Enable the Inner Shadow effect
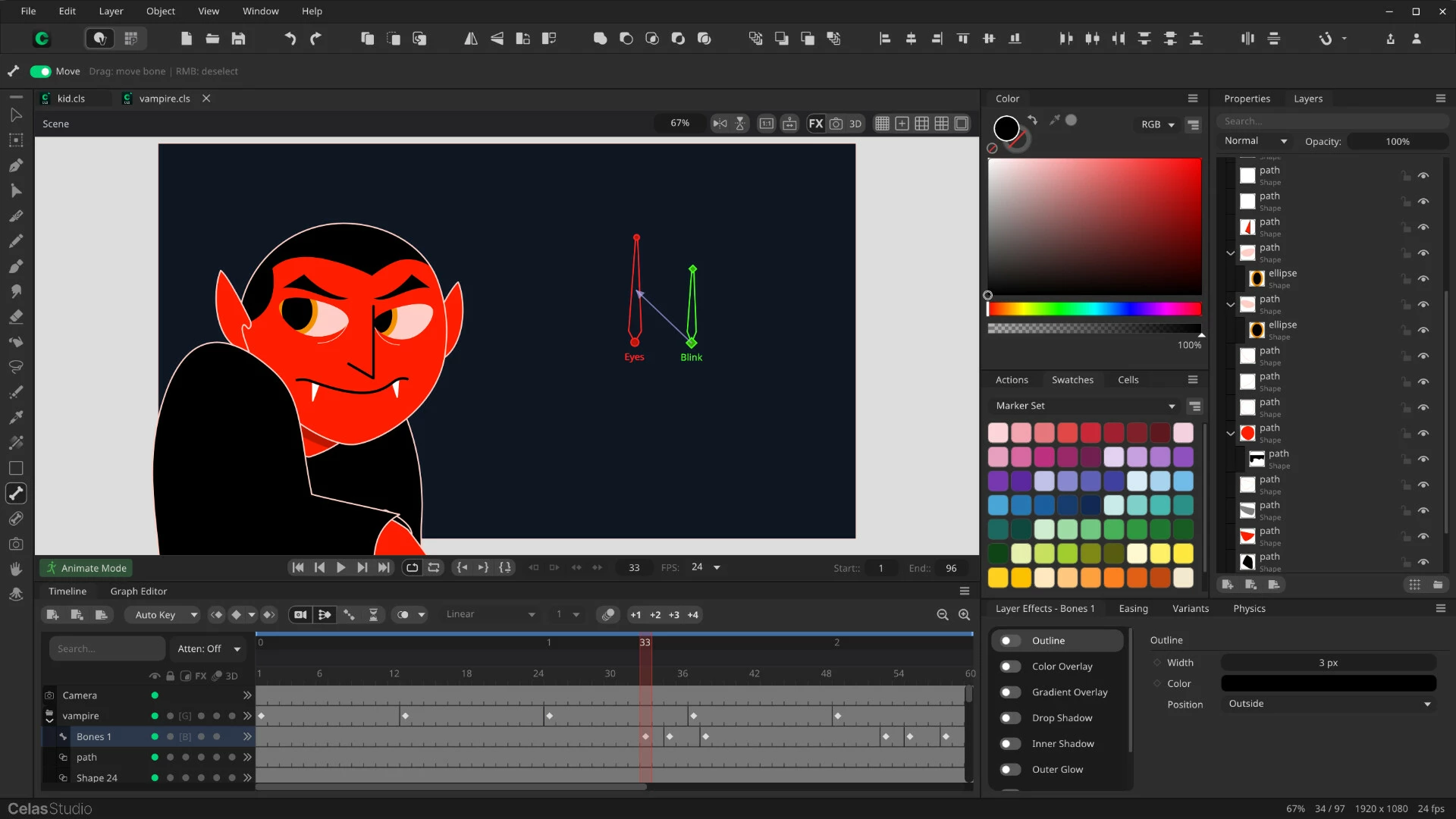This screenshot has height=819, width=1456. coord(1009,744)
